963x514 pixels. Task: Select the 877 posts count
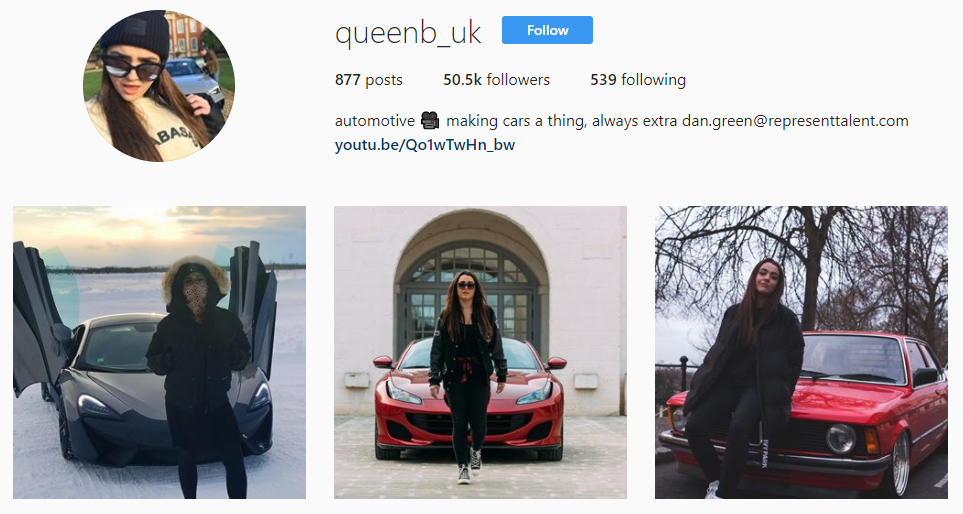coord(368,80)
